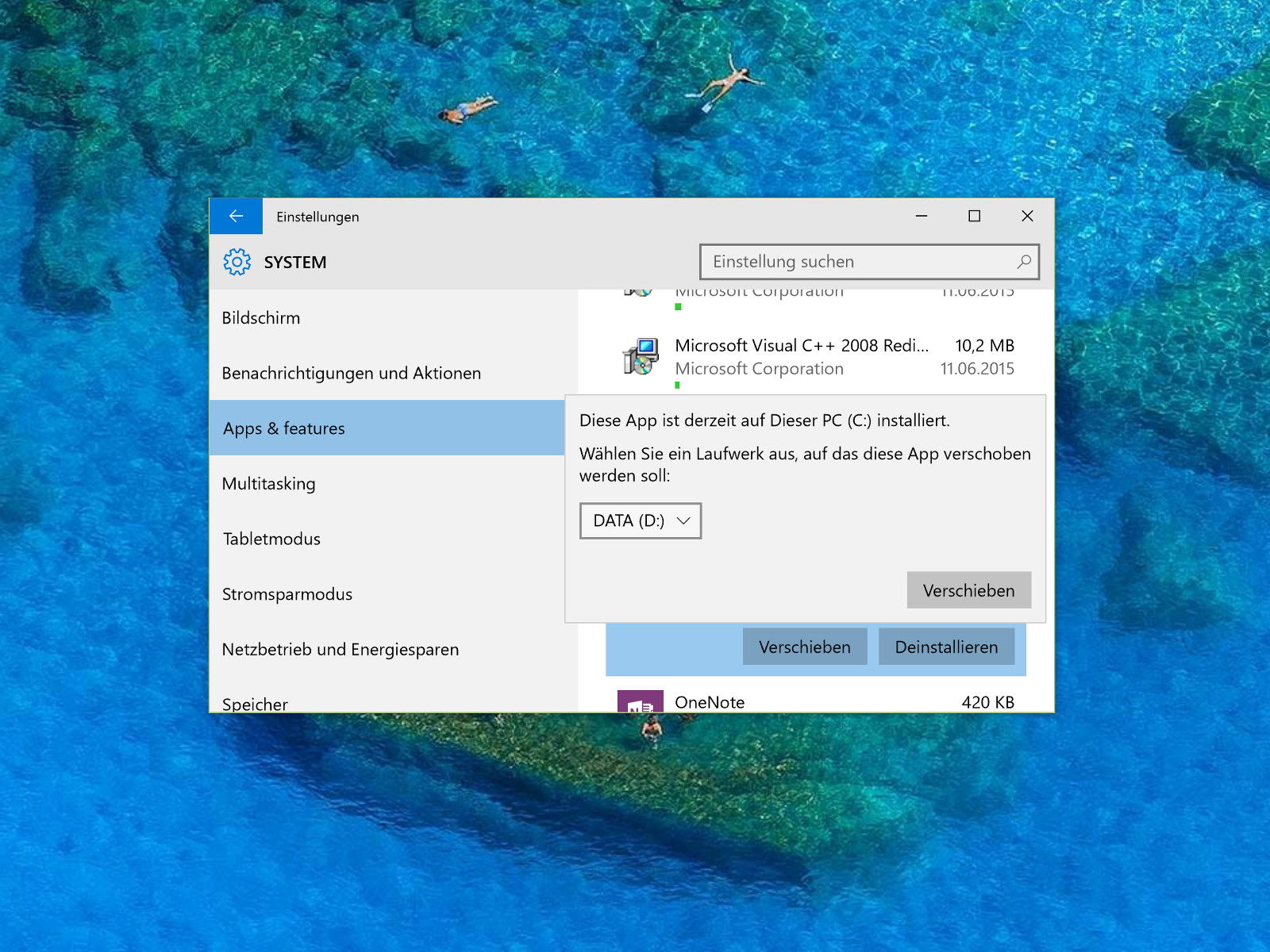Click the Einstellungen window title
This screenshot has width=1270, height=952.
pos(317,217)
